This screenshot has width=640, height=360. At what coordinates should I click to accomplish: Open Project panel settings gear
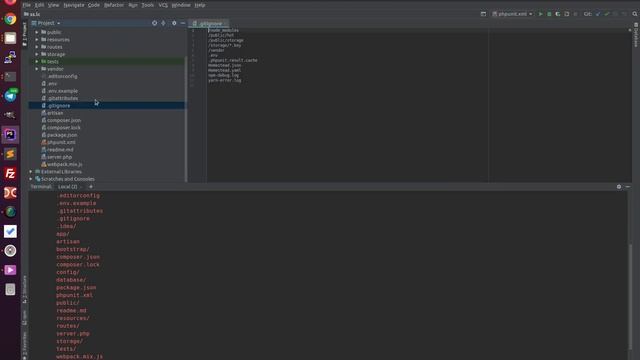tap(174, 23)
